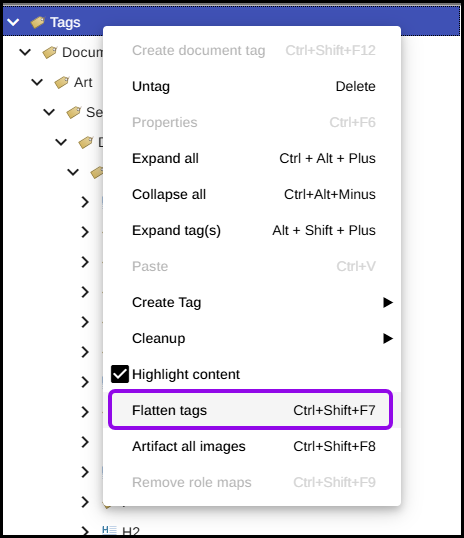464x538 pixels.
Task: Collapse the Tags root node
Action: pos(13,23)
